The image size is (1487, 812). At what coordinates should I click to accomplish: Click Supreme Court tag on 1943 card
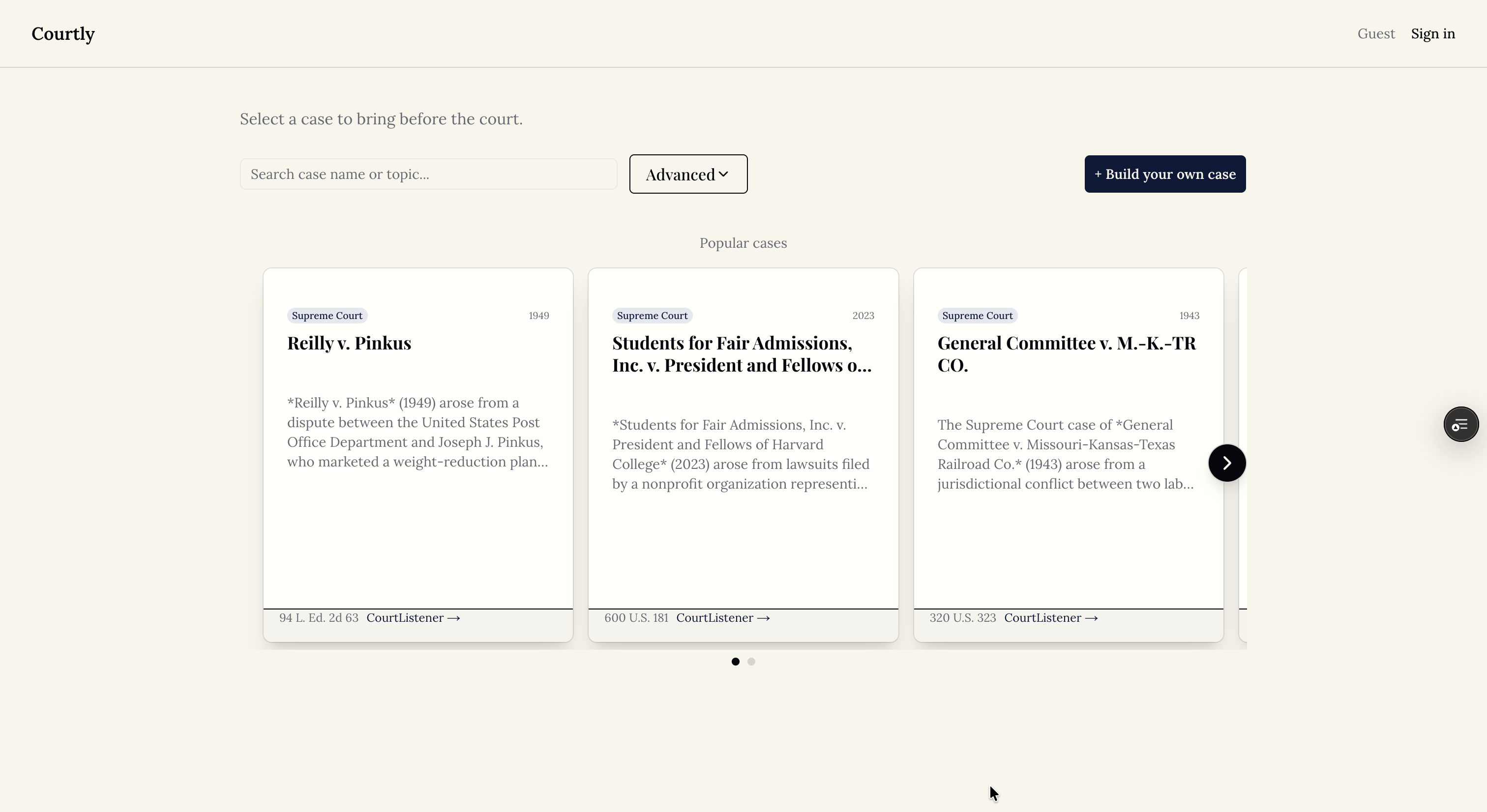click(x=977, y=316)
